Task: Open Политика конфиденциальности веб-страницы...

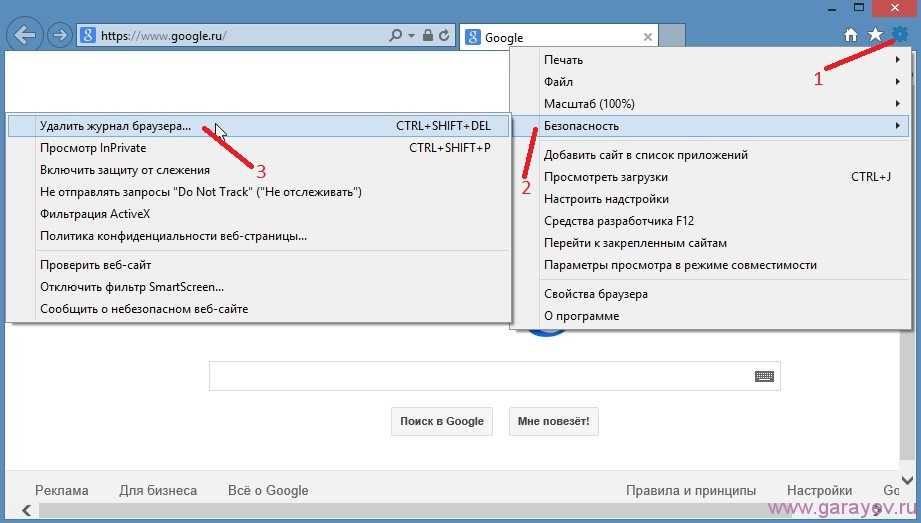Action: [258, 236]
